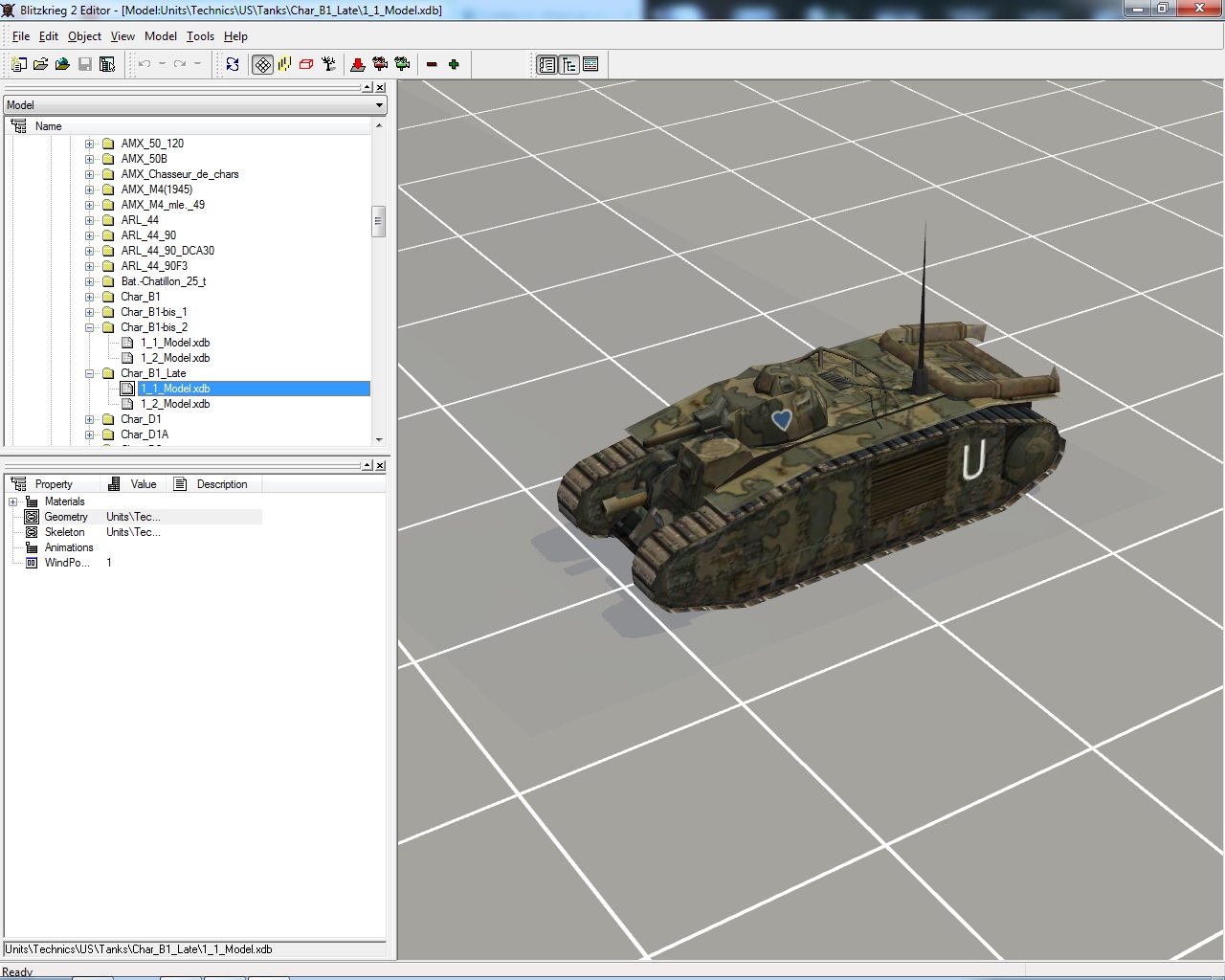The height and width of the screenshot is (980, 1225).
Task: Open the undo history dropdown arrow
Action: tap(162, 64)
